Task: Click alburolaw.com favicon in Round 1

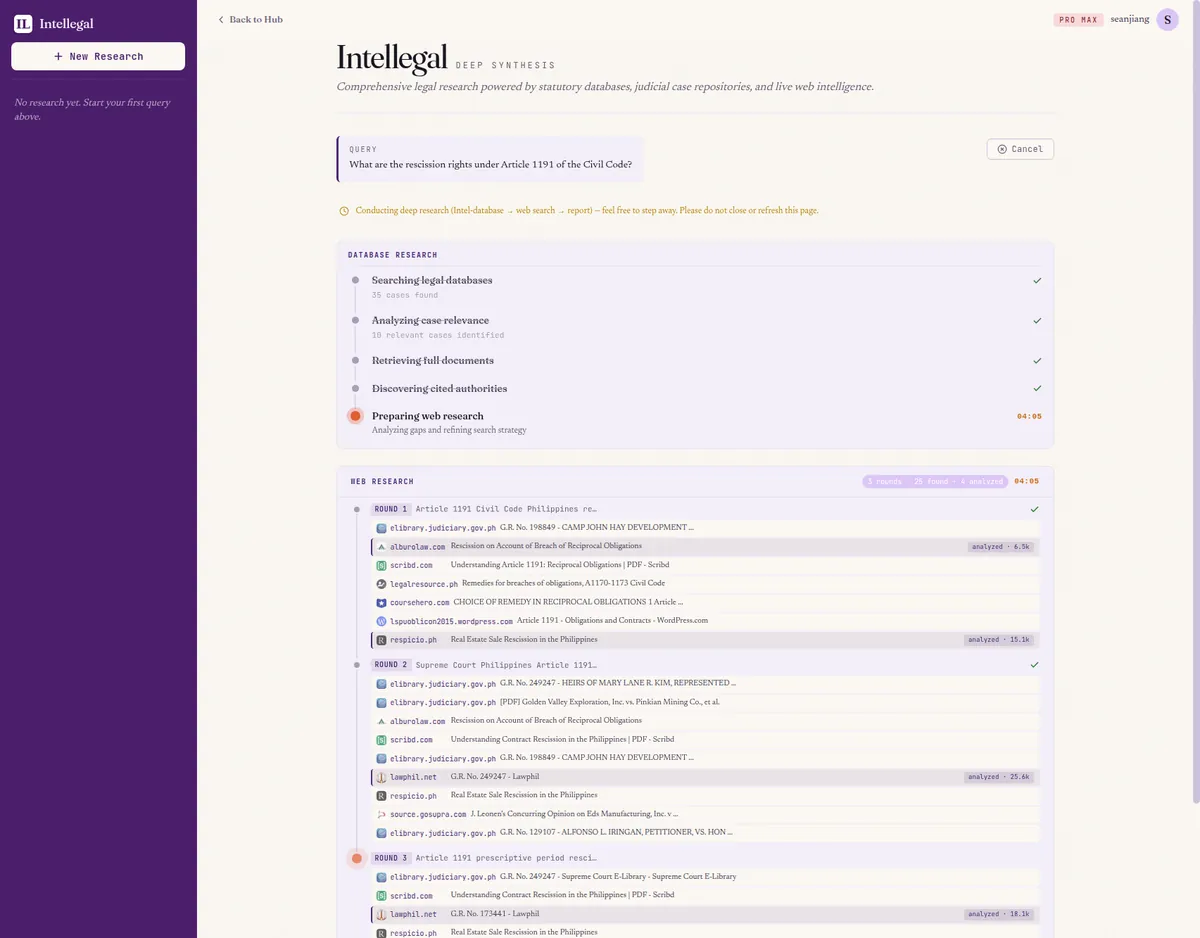Action: click(x=381, y=546)
